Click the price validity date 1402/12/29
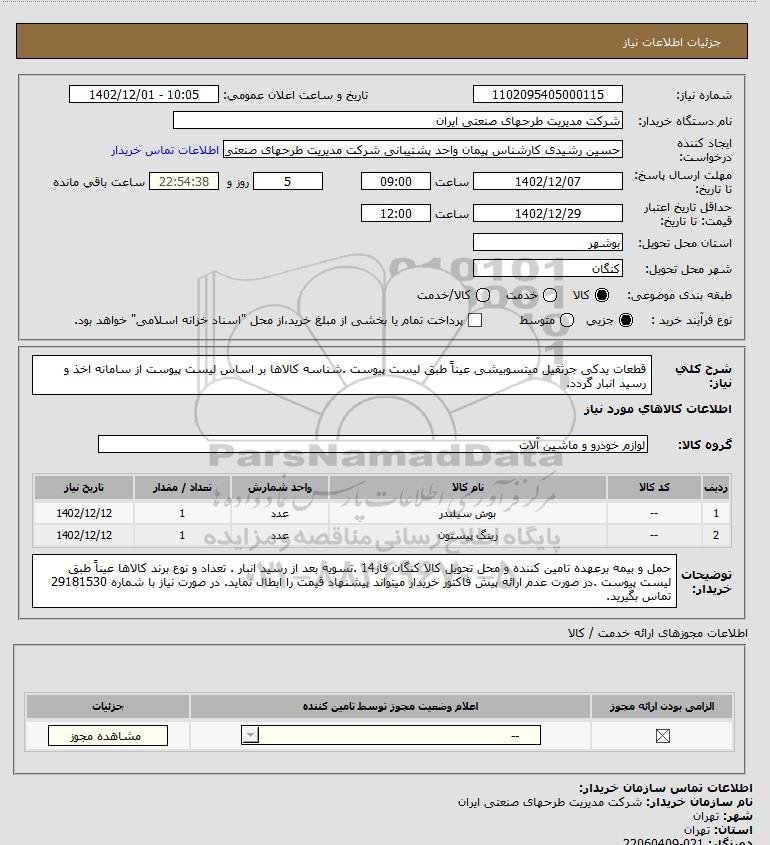The width and height of the screenshot is (770, 845). coord(547,213)
